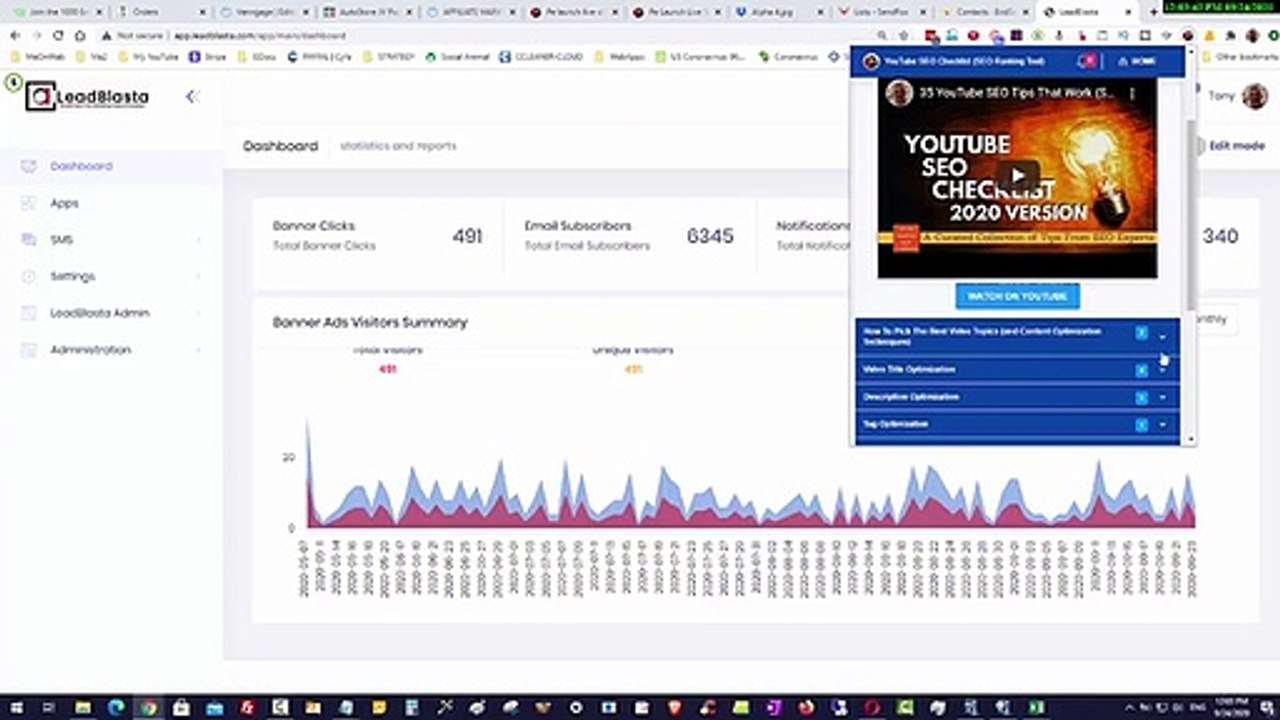Click the YouTube SEO Checklist popup logo
The image size is (1280, 720).
871,61
